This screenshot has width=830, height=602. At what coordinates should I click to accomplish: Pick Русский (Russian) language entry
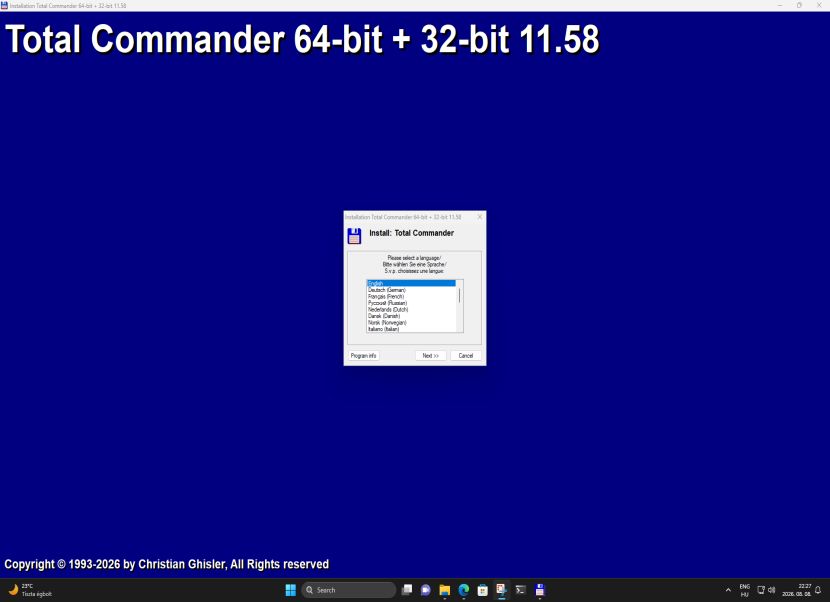[x=411, y=303]
